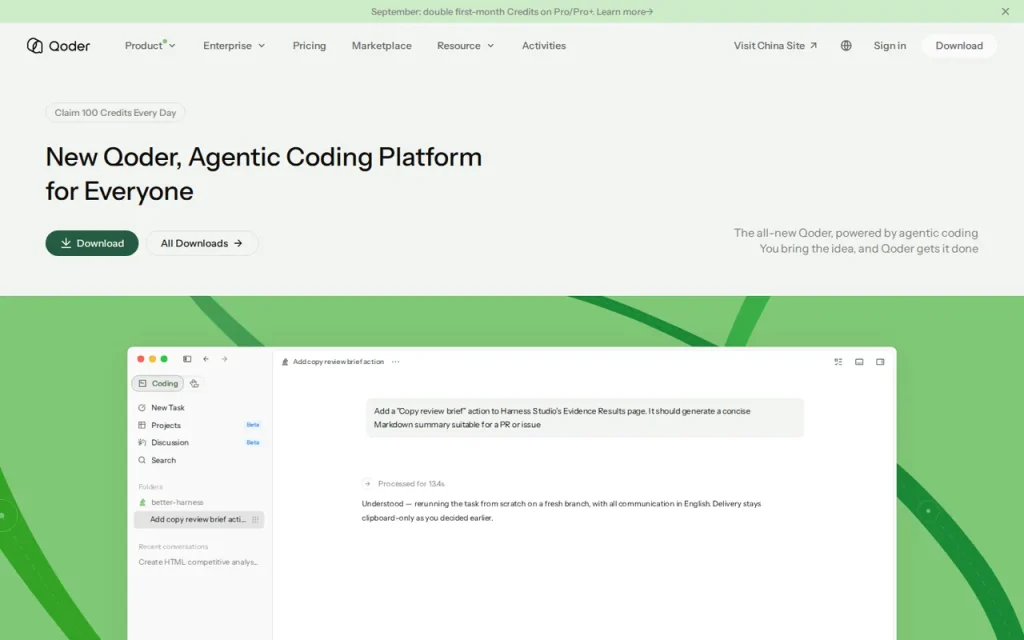Click the forward arrow in app window

[224, 359]
